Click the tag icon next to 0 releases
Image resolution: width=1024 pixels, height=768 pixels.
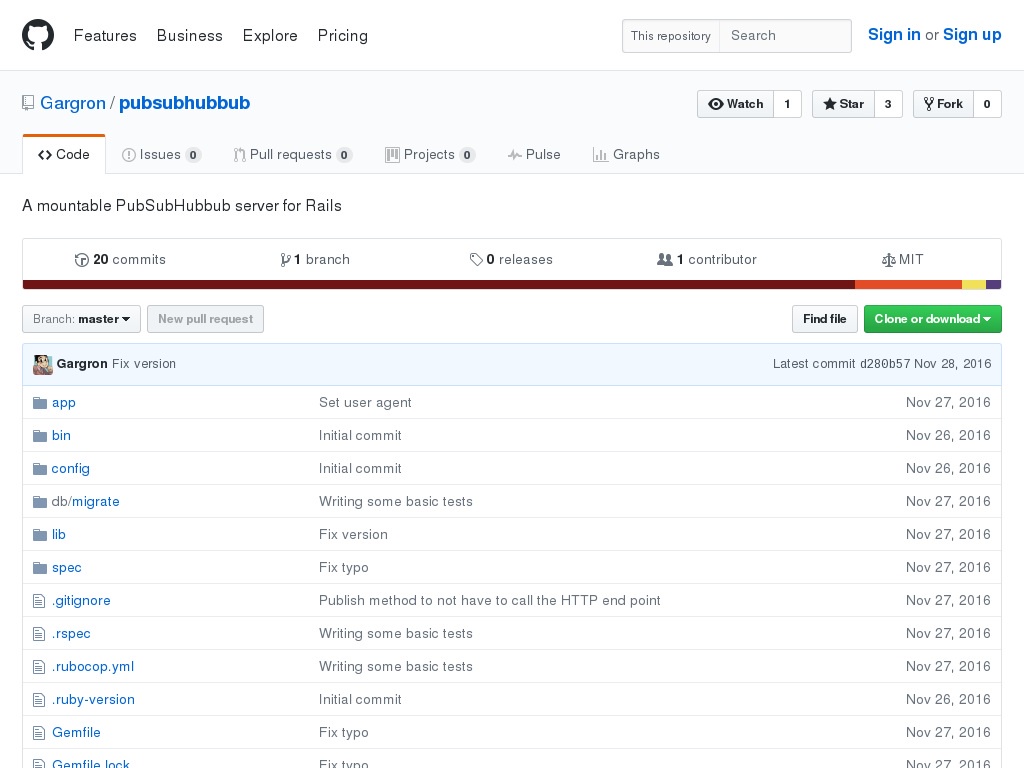tap(476, 260)
